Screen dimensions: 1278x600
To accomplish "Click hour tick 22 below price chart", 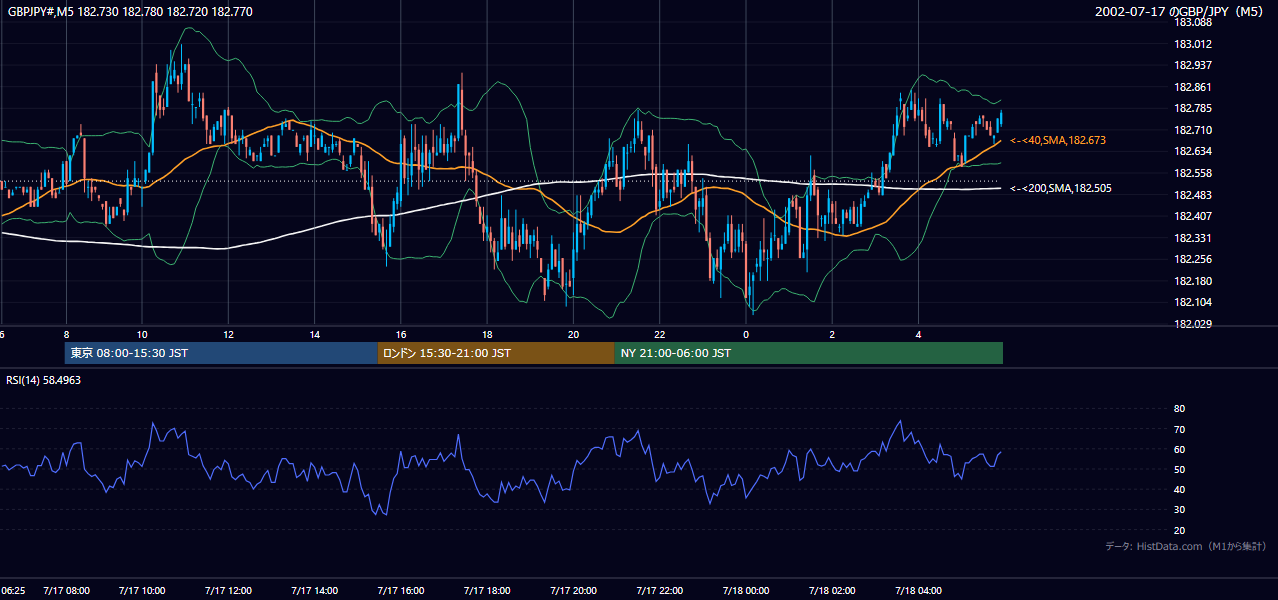I will point(659,334).
